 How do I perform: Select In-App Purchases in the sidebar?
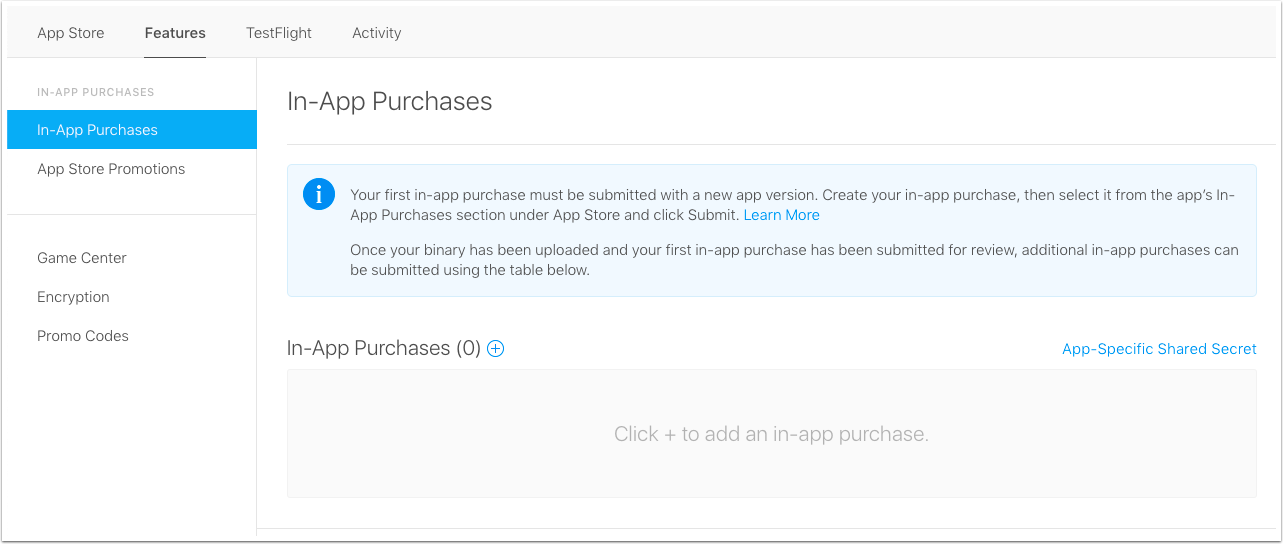[132, 130]
